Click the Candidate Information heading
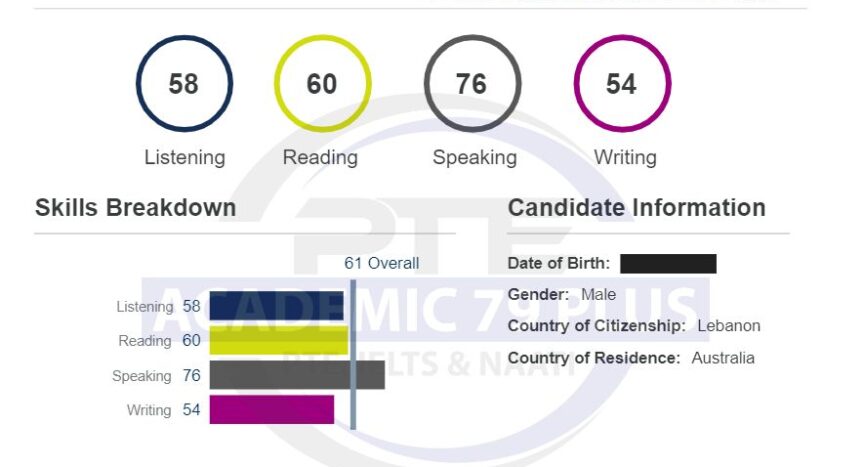This screenshot has height=467, width=864. [636, 208]
